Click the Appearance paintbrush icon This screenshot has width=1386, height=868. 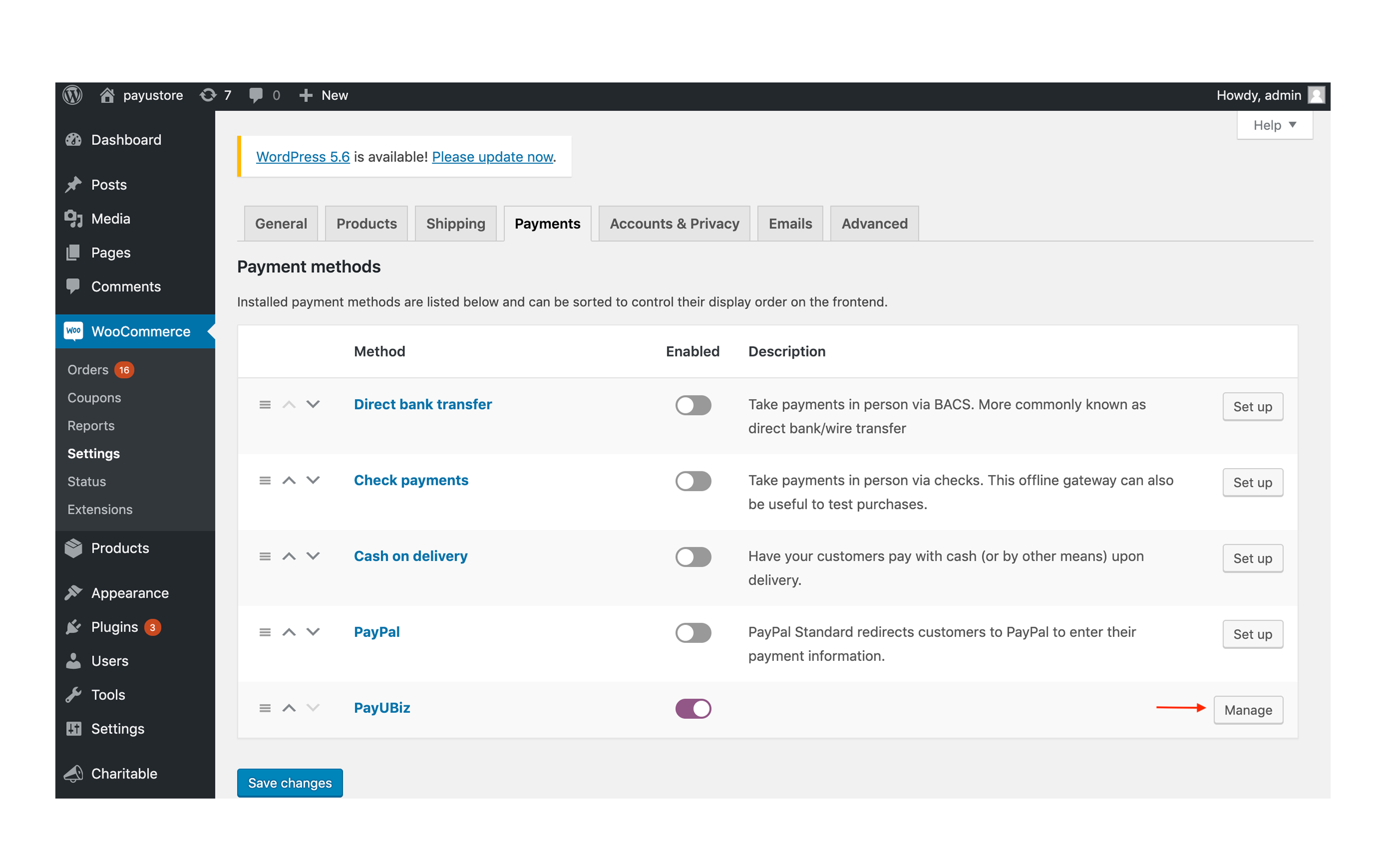pos(73,593)
